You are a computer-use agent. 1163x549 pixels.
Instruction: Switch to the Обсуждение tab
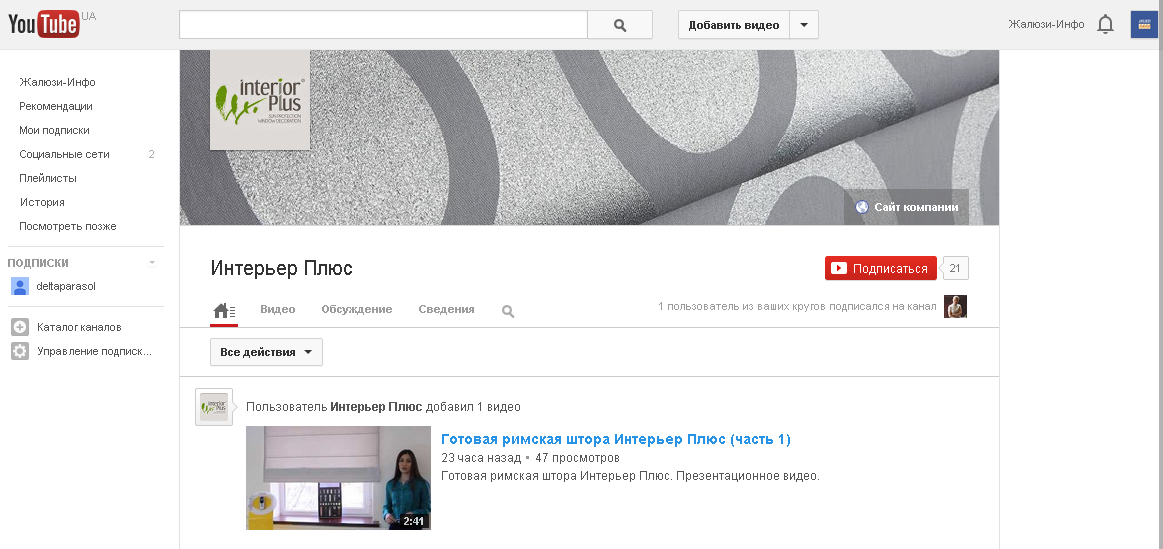tap(356, 310)
